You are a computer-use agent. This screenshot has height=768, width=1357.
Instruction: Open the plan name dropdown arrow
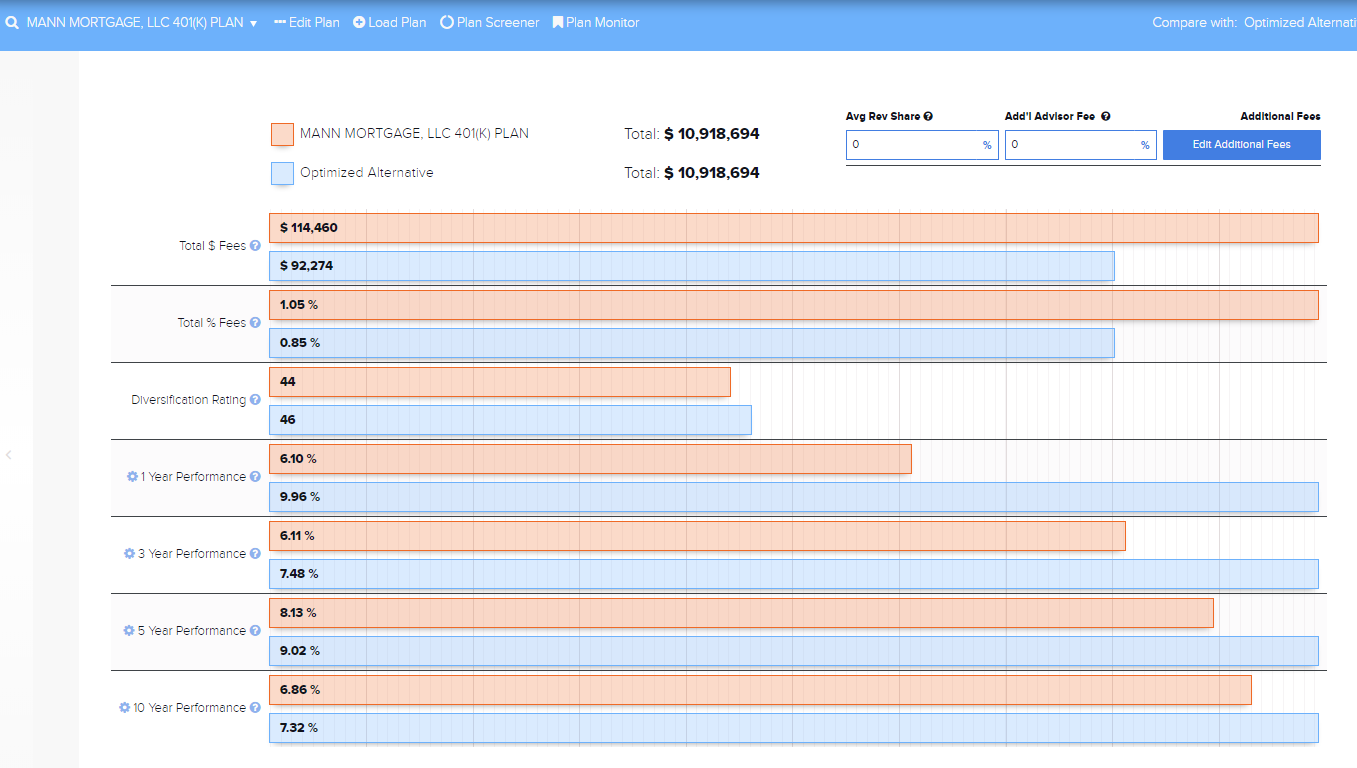(254, 23)
